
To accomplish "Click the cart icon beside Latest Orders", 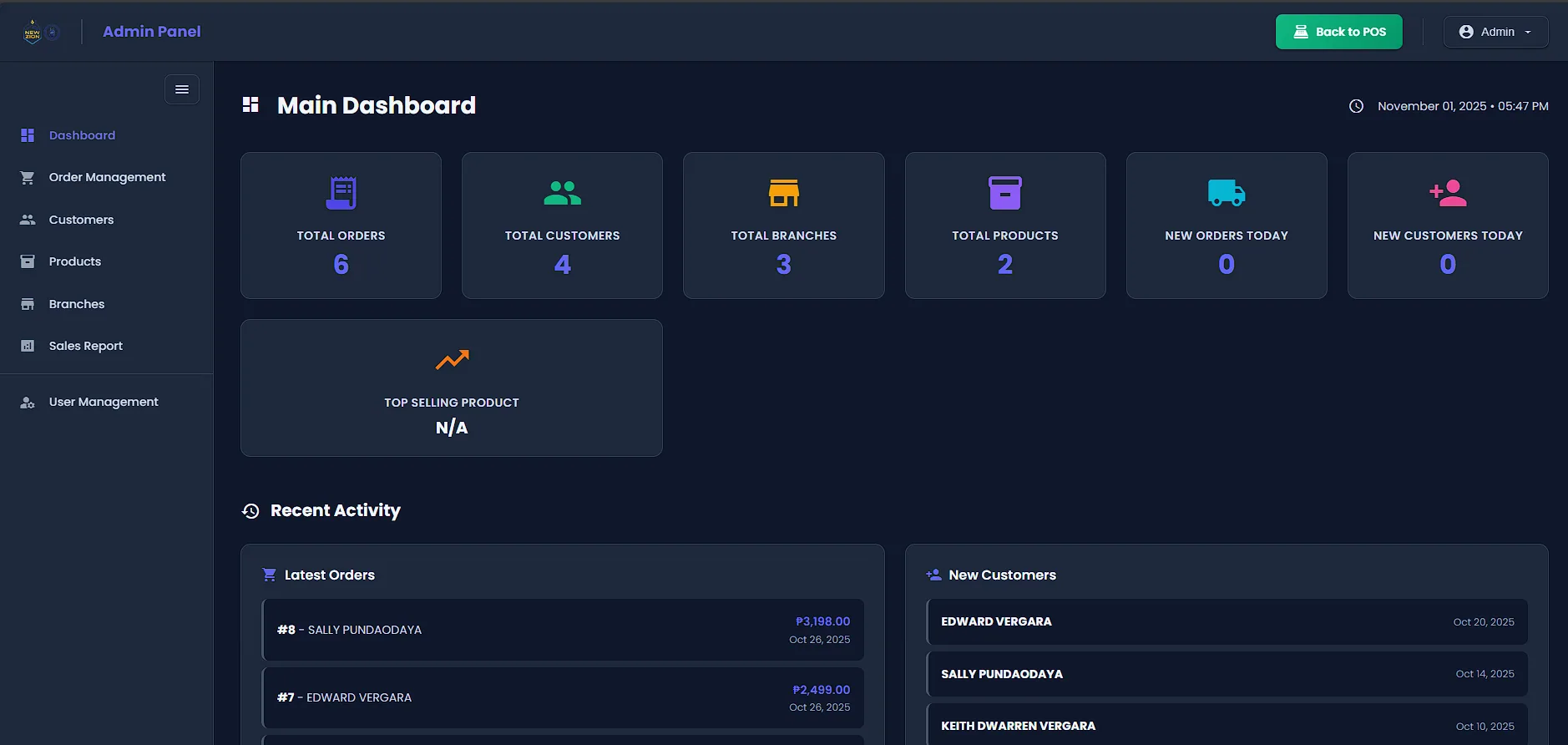I will pos(269,575).
